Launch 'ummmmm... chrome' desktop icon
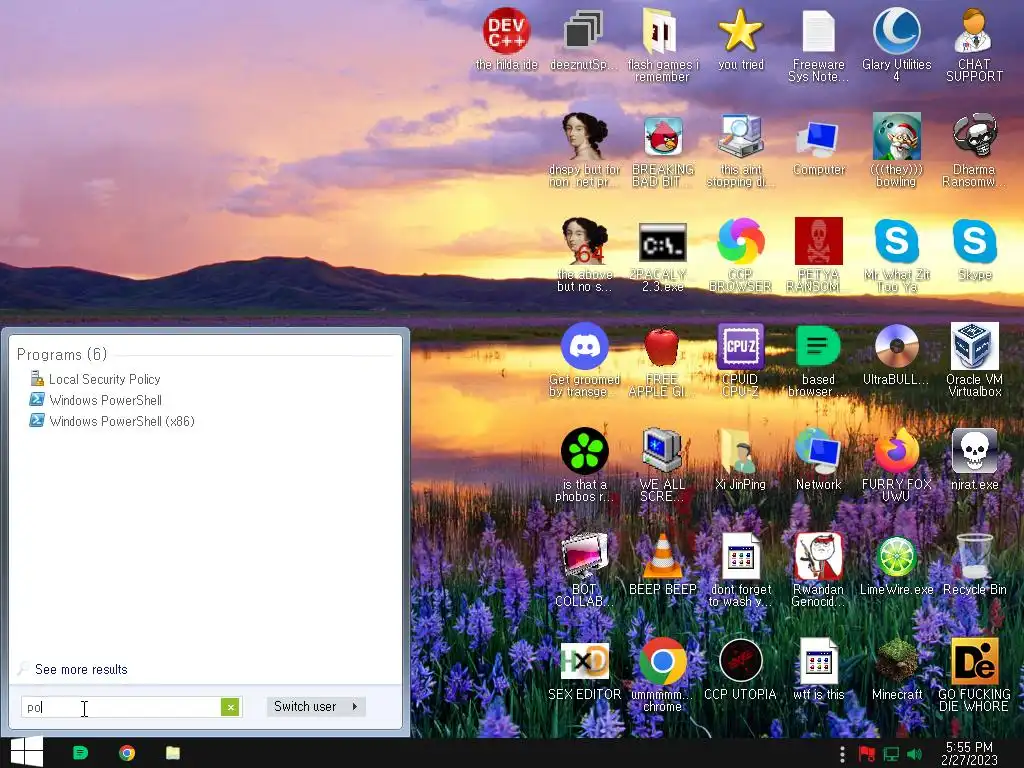Viewport: 1024px width, 768px height. pos(662,662)
